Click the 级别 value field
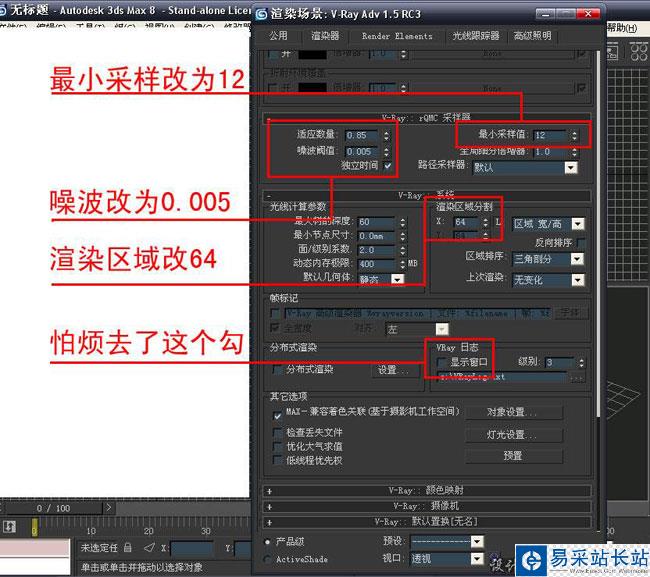This screenshot has width=650, height=577. 560,362
